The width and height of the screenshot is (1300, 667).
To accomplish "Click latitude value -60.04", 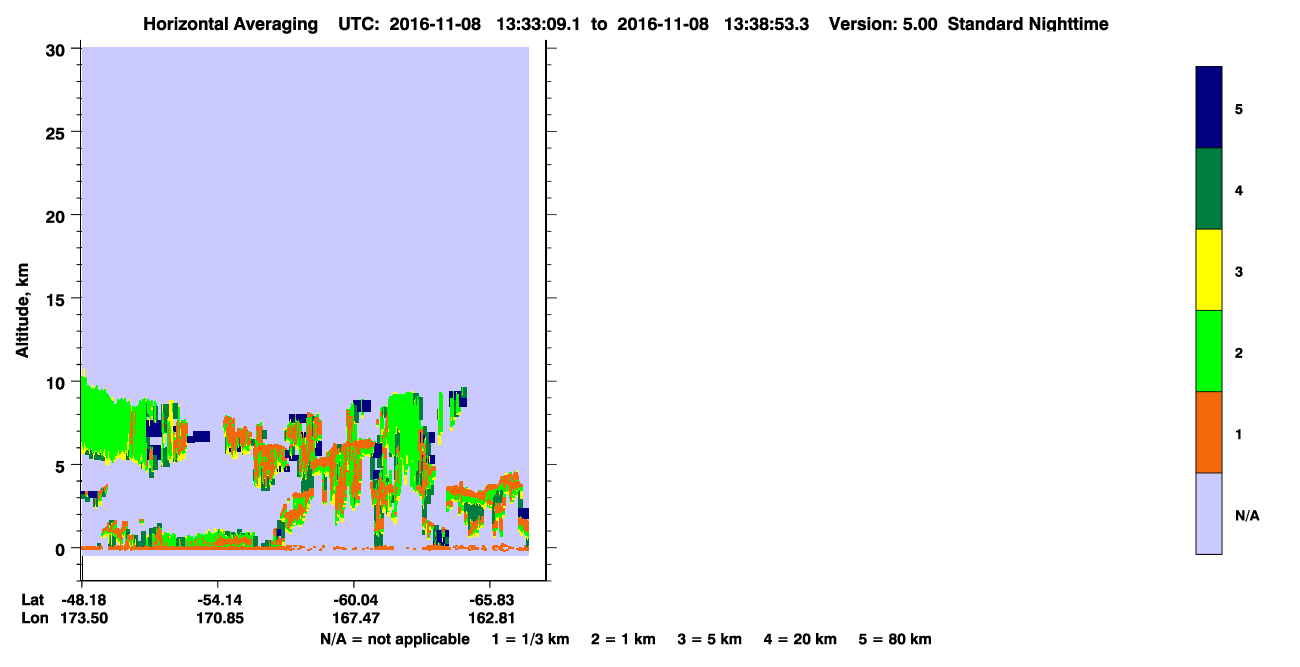I will pos(354,600).
